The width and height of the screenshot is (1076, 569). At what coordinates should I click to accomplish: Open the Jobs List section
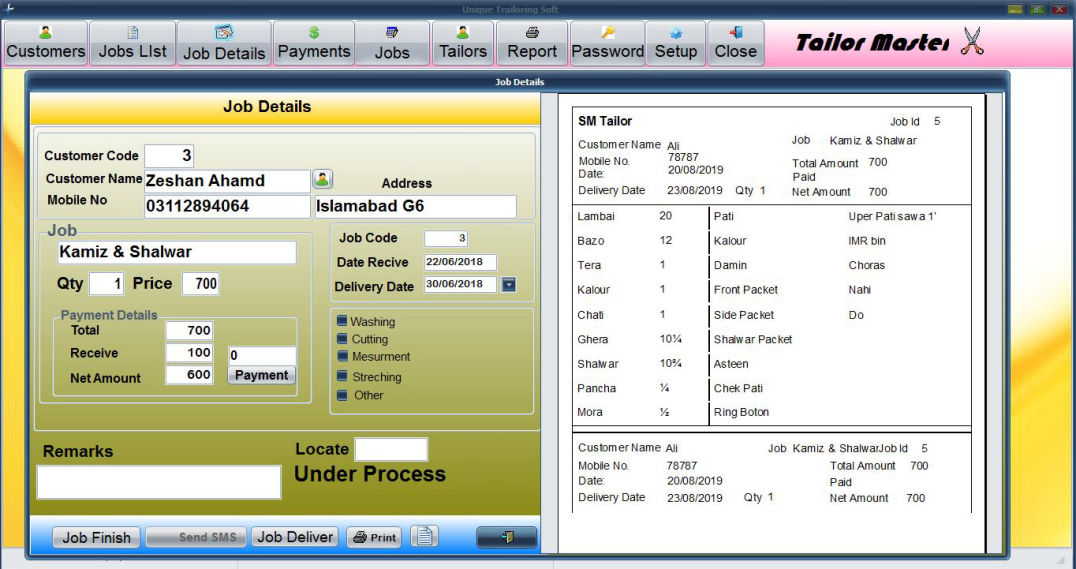point(132,43)
